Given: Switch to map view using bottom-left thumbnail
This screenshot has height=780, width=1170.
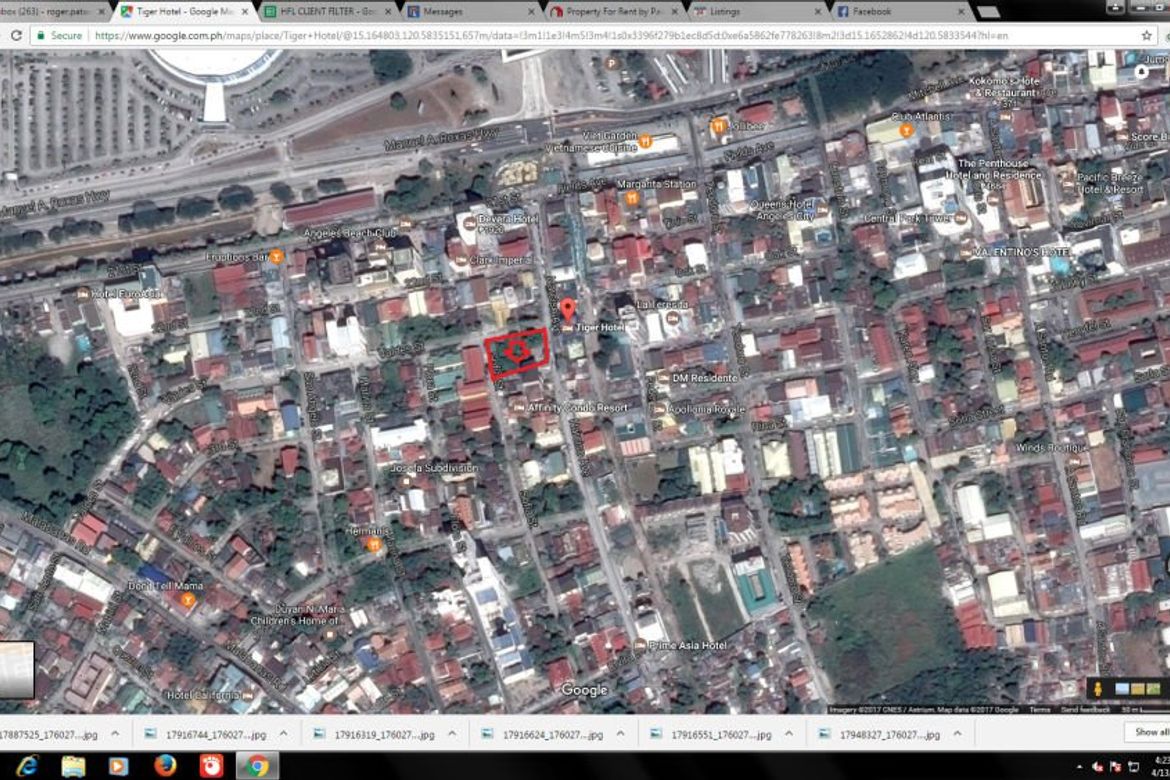Looking at the screenshot, I should point(16,670).
